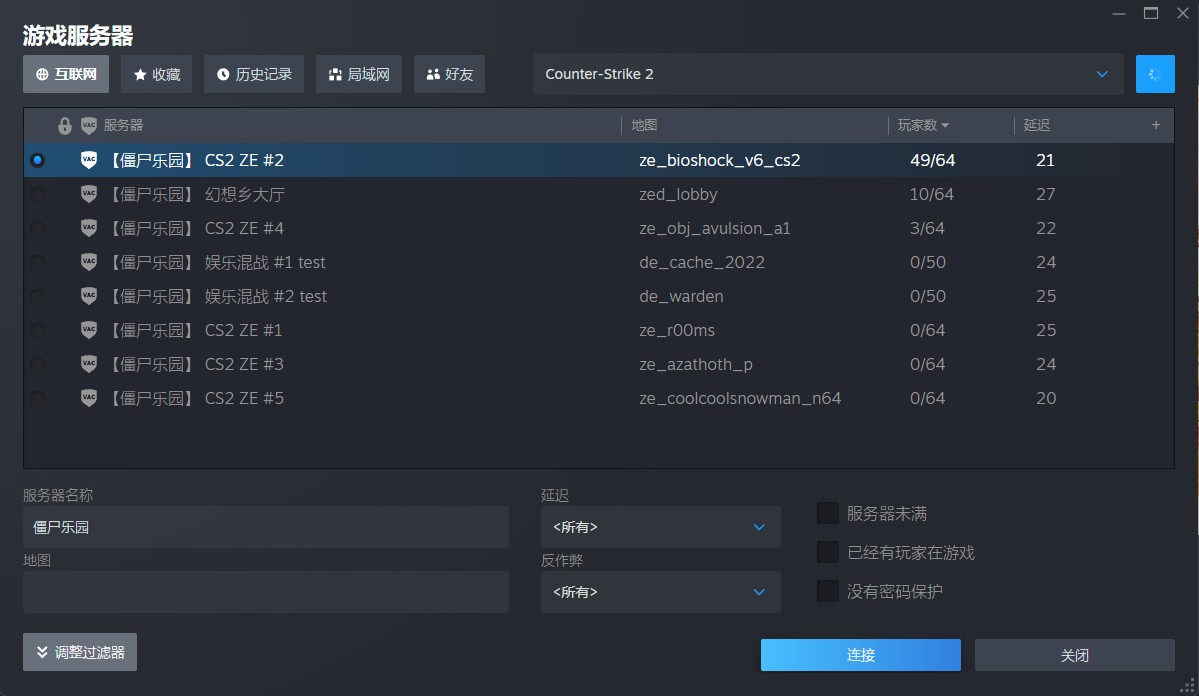The height and width of the screenshot is (696, 1199).
Task: Click the padlock password column header icon
Action: click(65, 126)
